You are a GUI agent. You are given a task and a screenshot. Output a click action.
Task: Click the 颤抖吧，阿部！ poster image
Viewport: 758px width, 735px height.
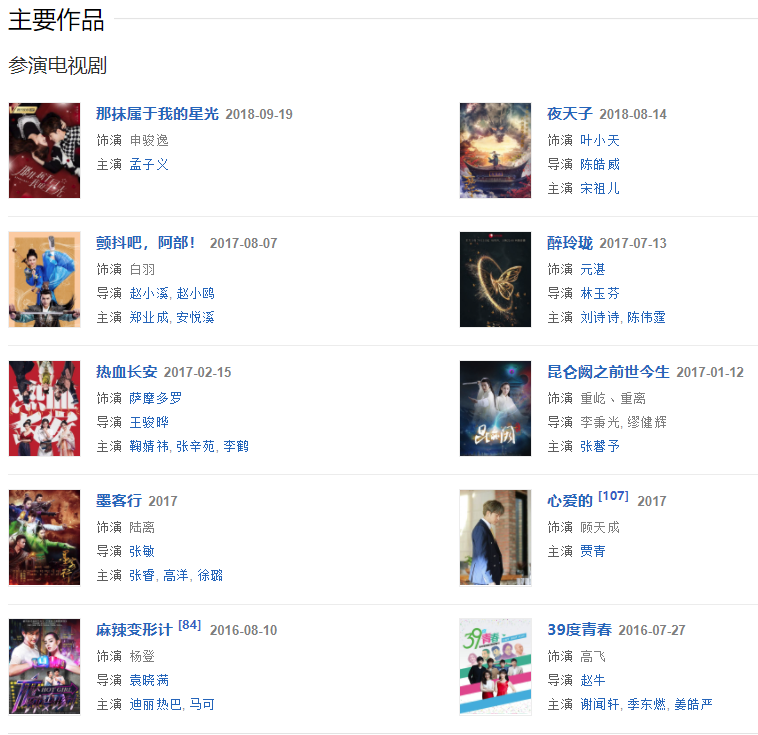tap(44, 279)
